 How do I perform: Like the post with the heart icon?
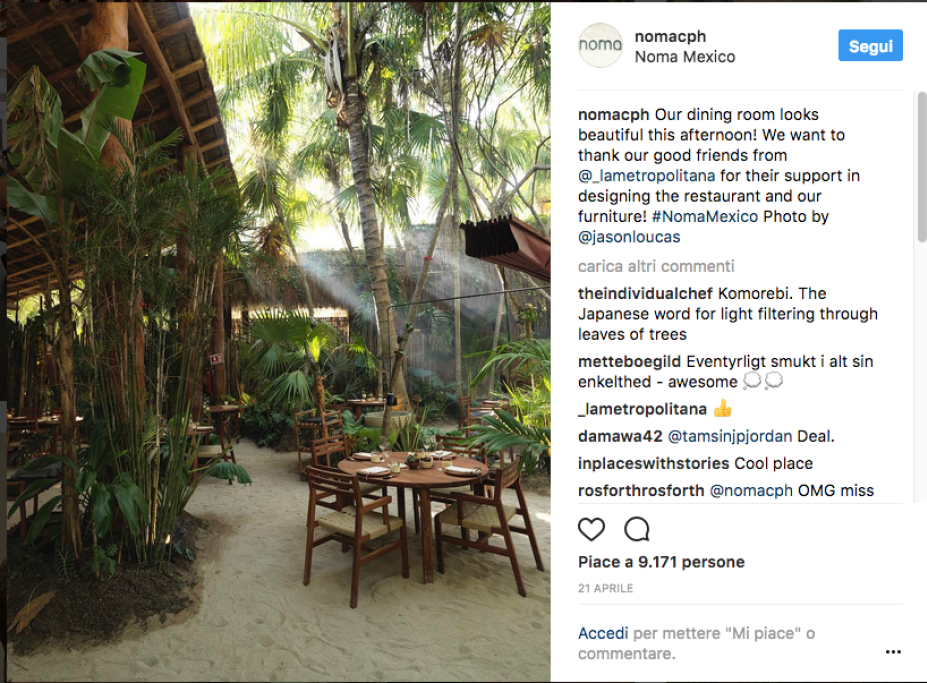[592, 529]
